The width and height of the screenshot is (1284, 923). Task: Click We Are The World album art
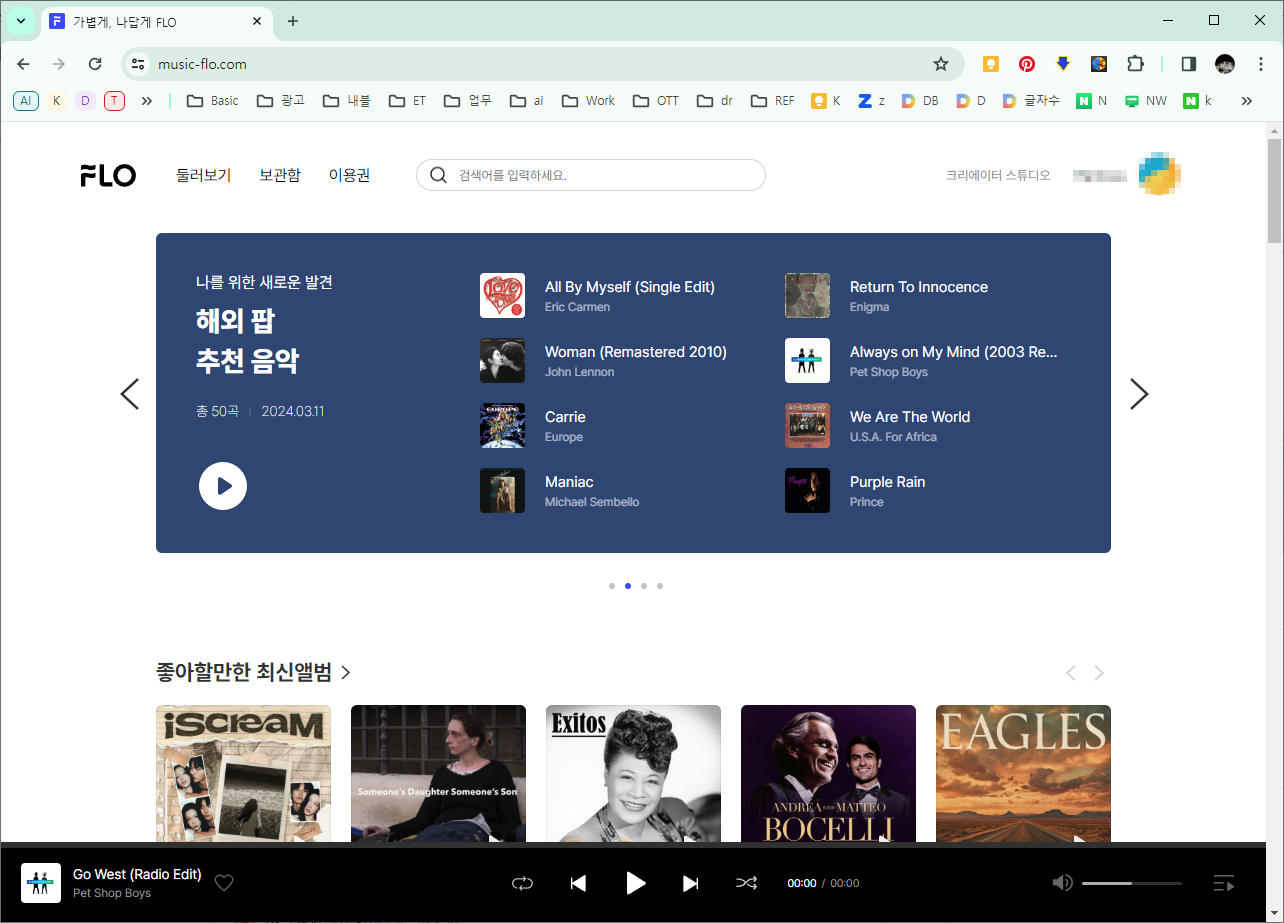click(x=807, y=426)
